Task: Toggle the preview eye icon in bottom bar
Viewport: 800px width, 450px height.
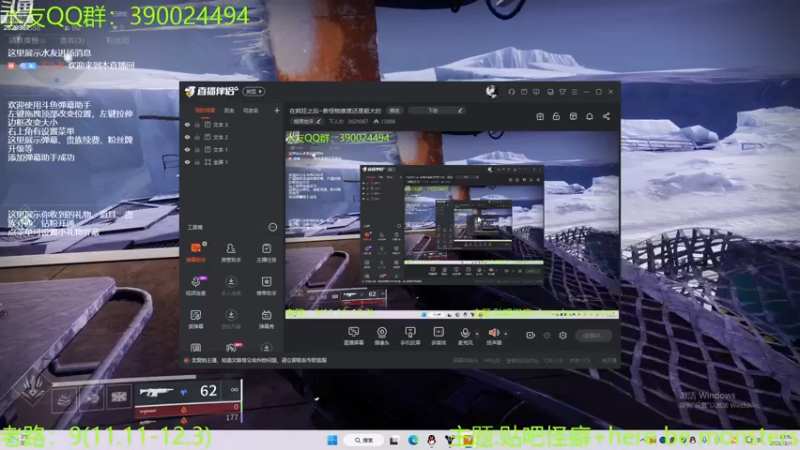Action: click(x=547, y=335)
